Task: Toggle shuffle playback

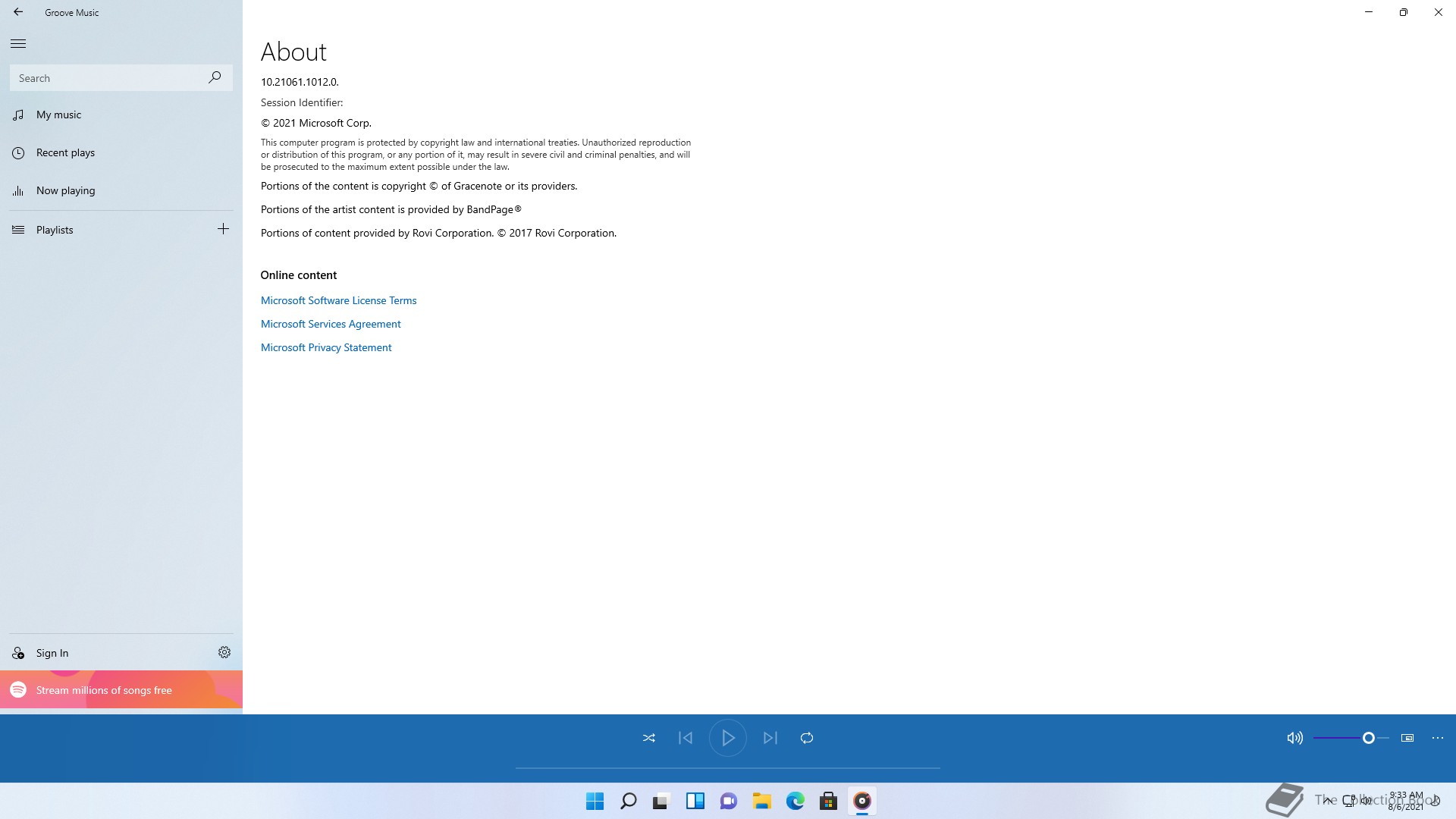Action: (x=649, y=738)
